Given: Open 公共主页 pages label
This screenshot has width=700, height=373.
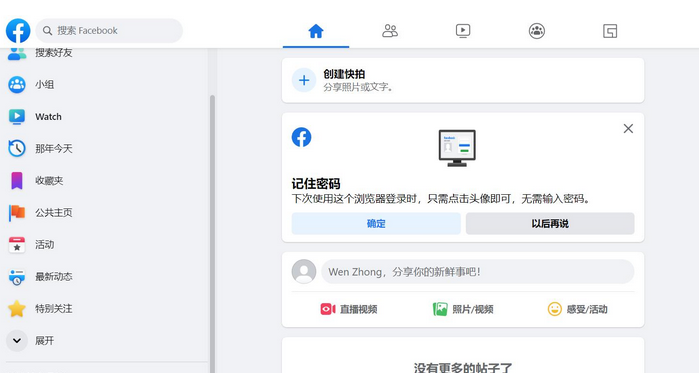Looking at the screenshot, I should click(54, 213).
